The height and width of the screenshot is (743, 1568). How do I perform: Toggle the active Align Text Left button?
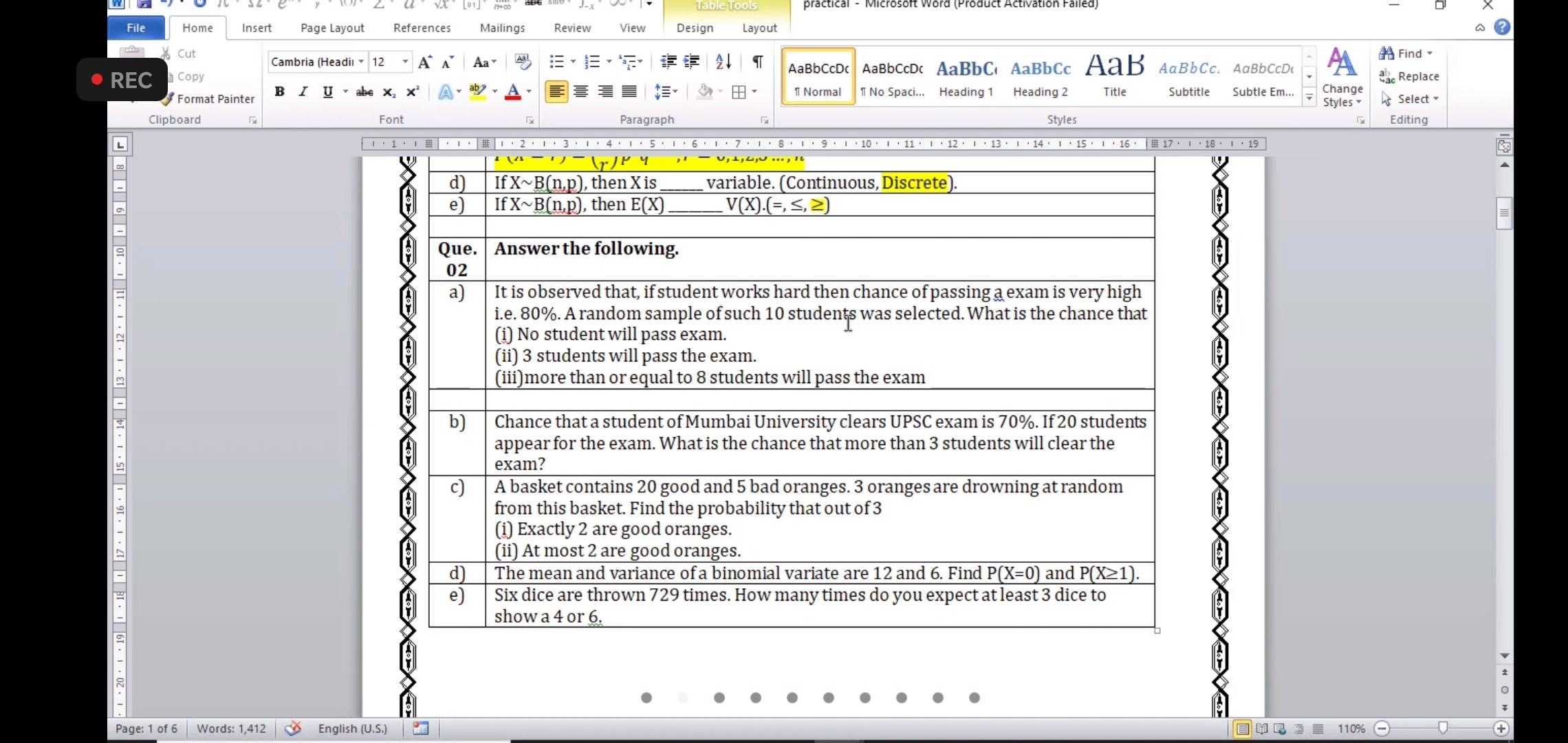(556, 91)
